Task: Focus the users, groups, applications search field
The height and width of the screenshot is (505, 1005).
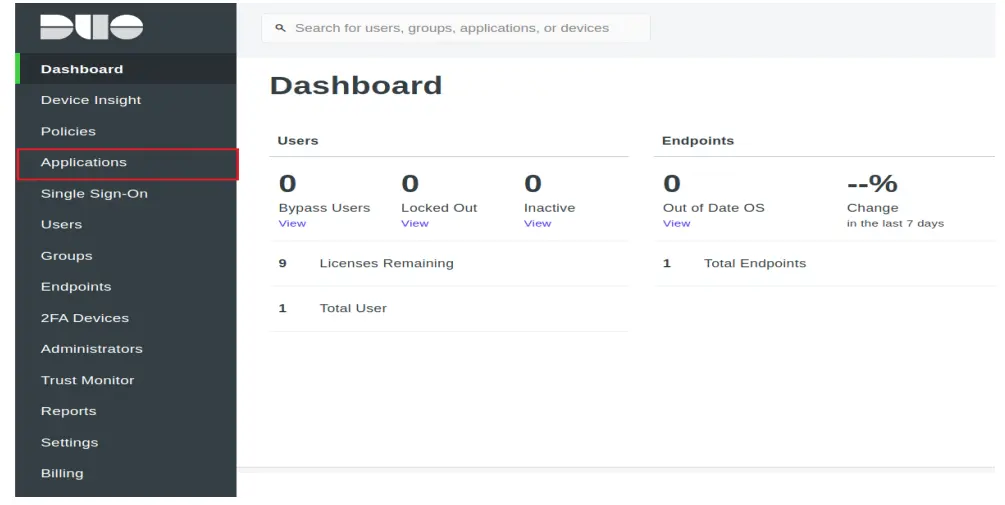Action: tap(456, 28)
